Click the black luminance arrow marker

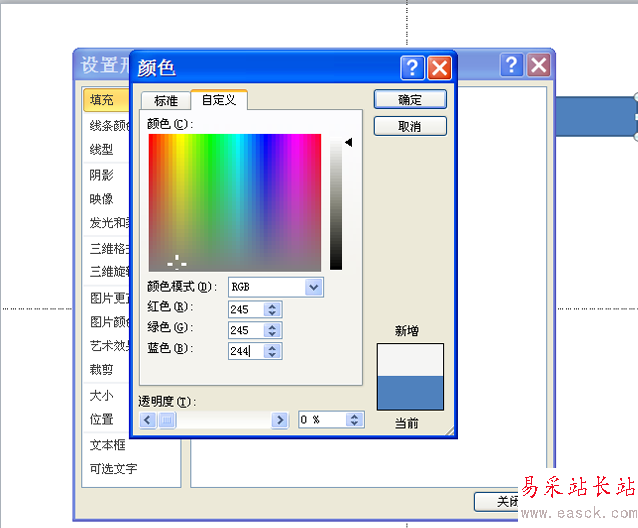(x=349, y=142)
